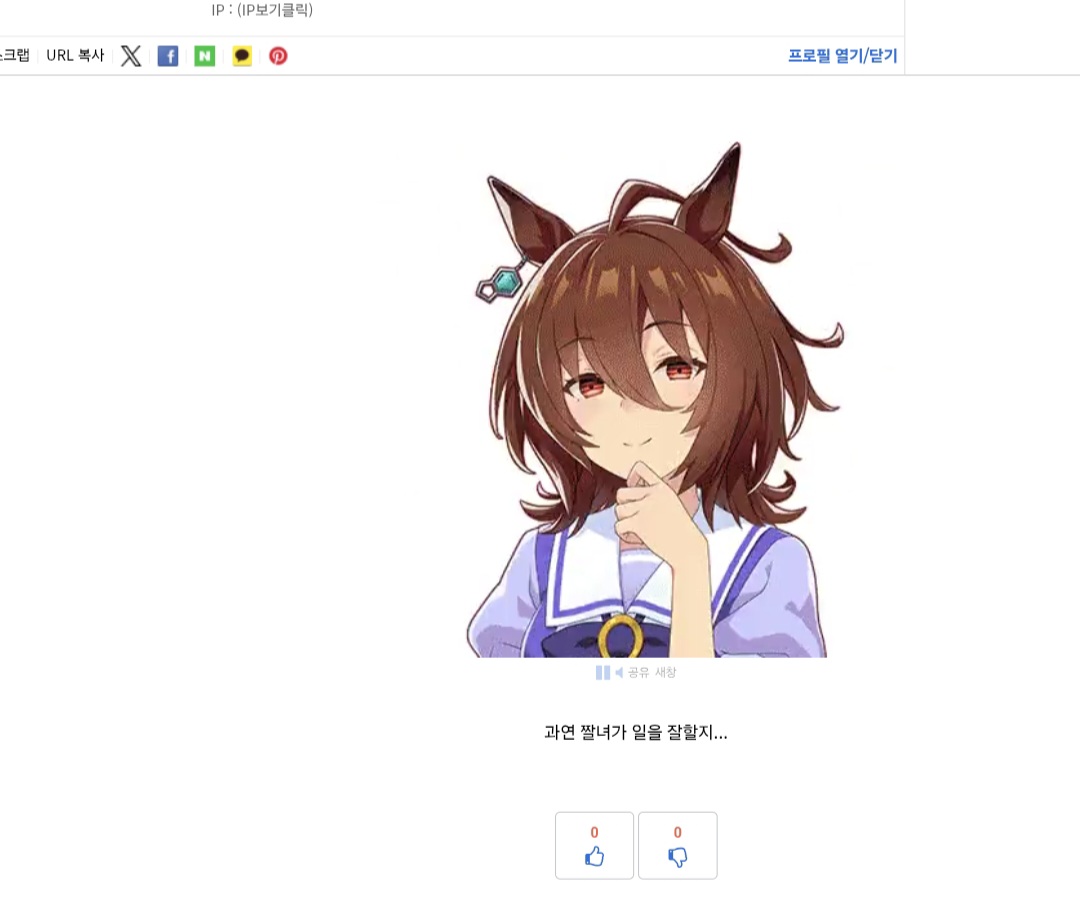Click the dislike count above thumbs-down
1080x900 pixels.
(x=678, y=833)
